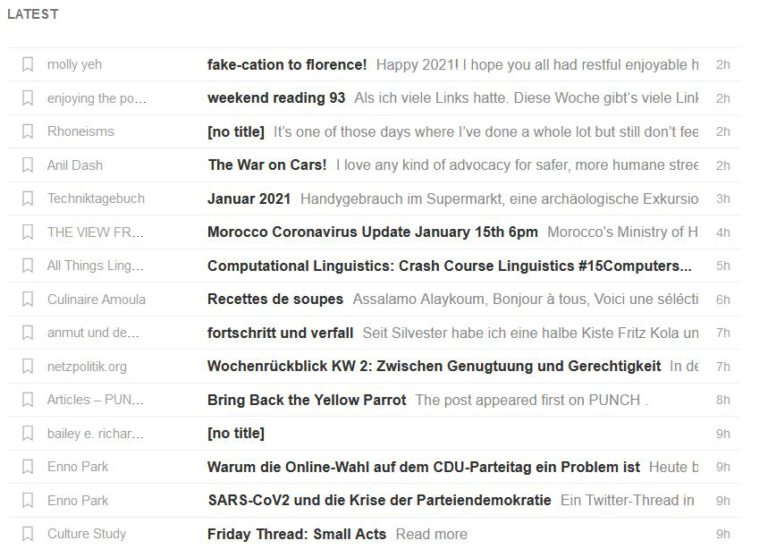768x549 pixels.
Task: Select the Techniktagebuch source name
Action: [x=96, y=198]
